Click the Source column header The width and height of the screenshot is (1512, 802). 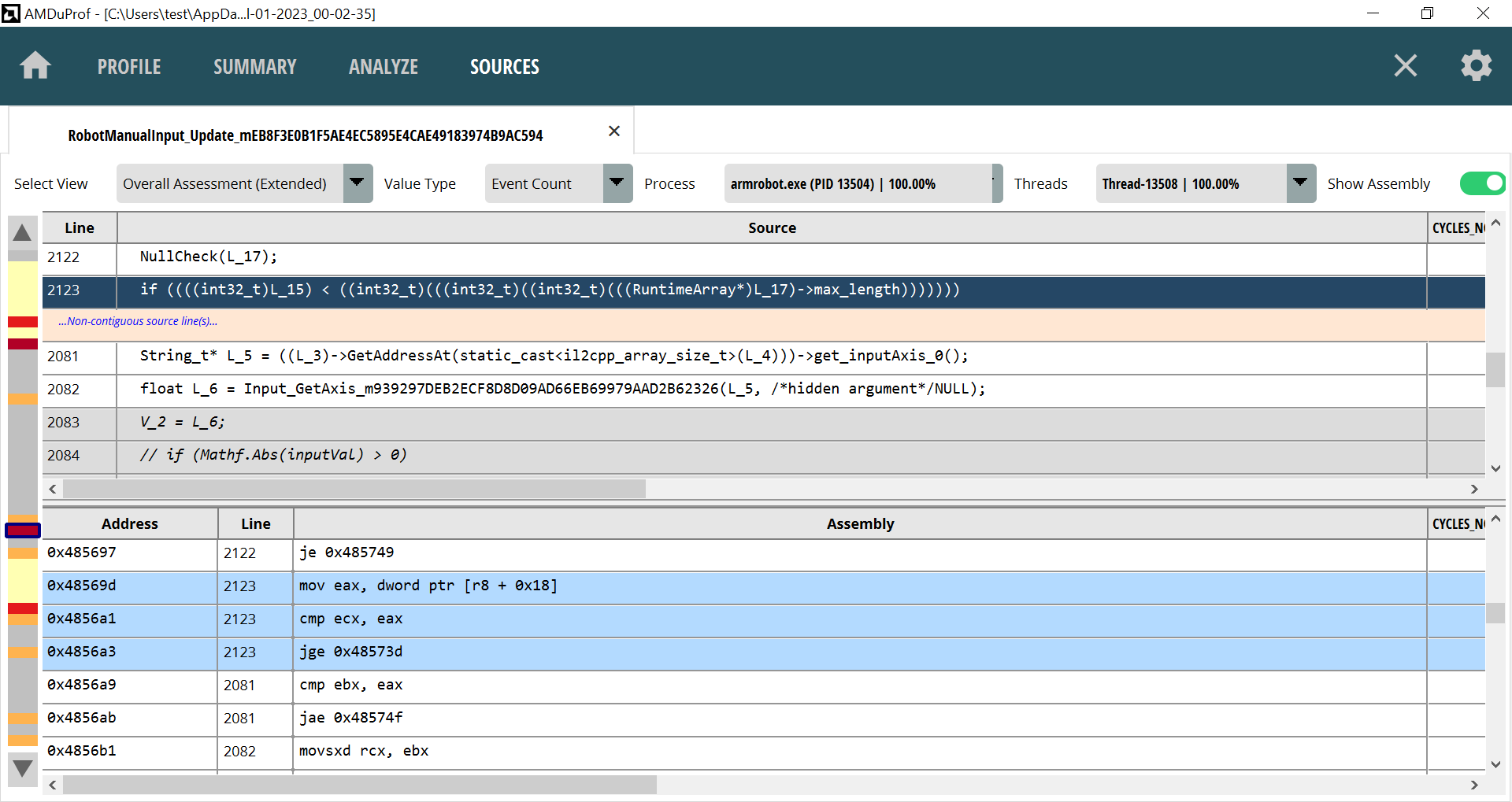click(772, 227)
